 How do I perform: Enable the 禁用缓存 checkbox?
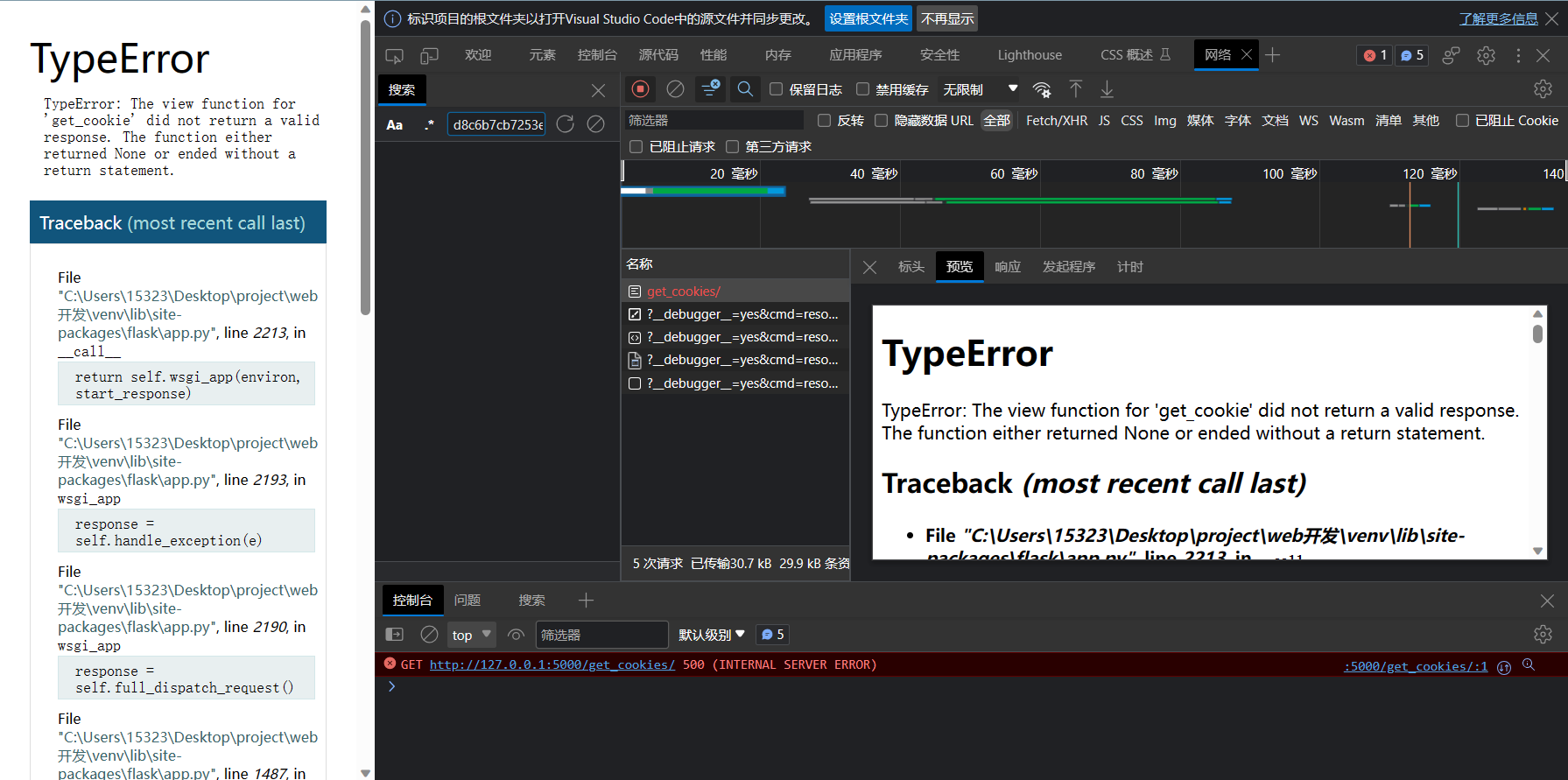coord(862,88)
